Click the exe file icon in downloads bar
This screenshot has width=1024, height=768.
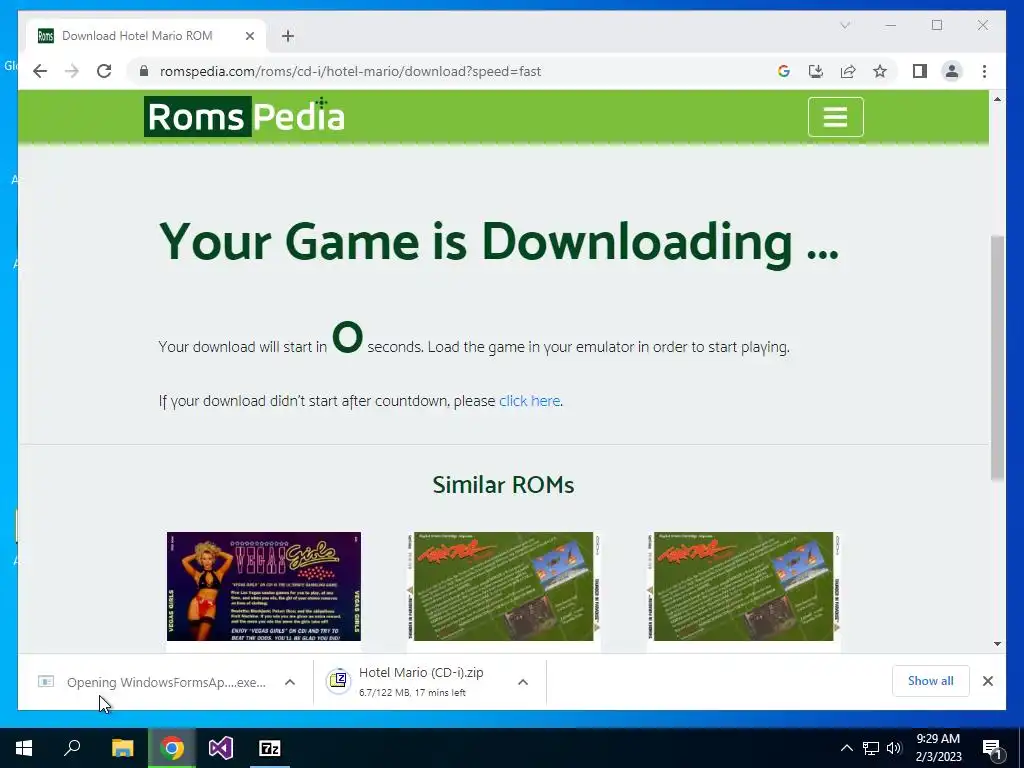(x=46, y=682)
